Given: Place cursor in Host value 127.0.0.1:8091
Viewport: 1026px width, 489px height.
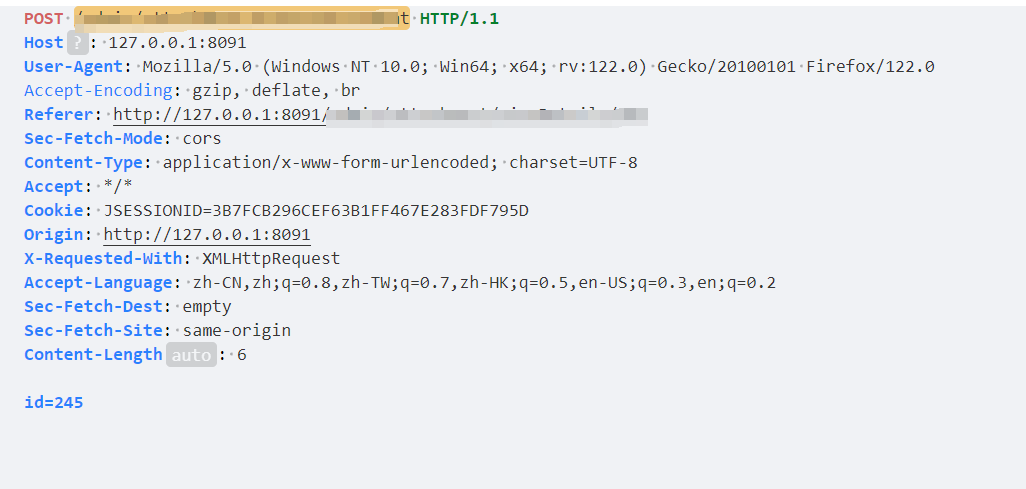Looking at the screenshot, I should point(177,43).
